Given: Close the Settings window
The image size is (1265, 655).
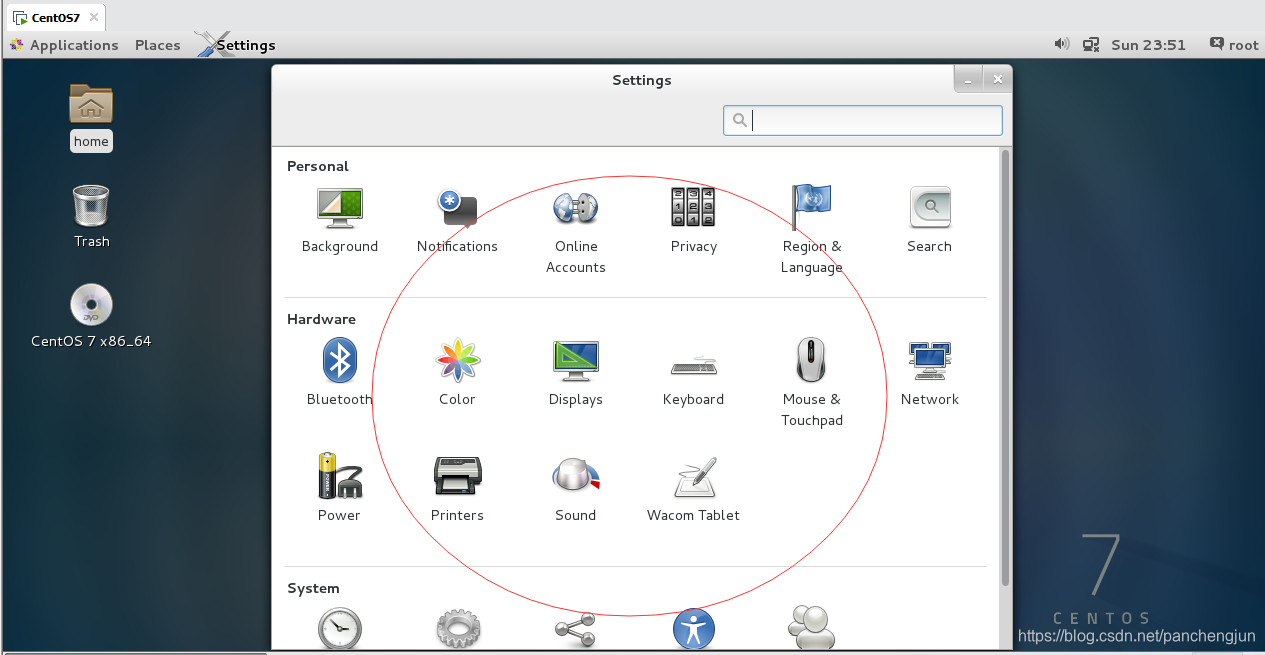Looking at the screenshot, I should tap(996, 79).
